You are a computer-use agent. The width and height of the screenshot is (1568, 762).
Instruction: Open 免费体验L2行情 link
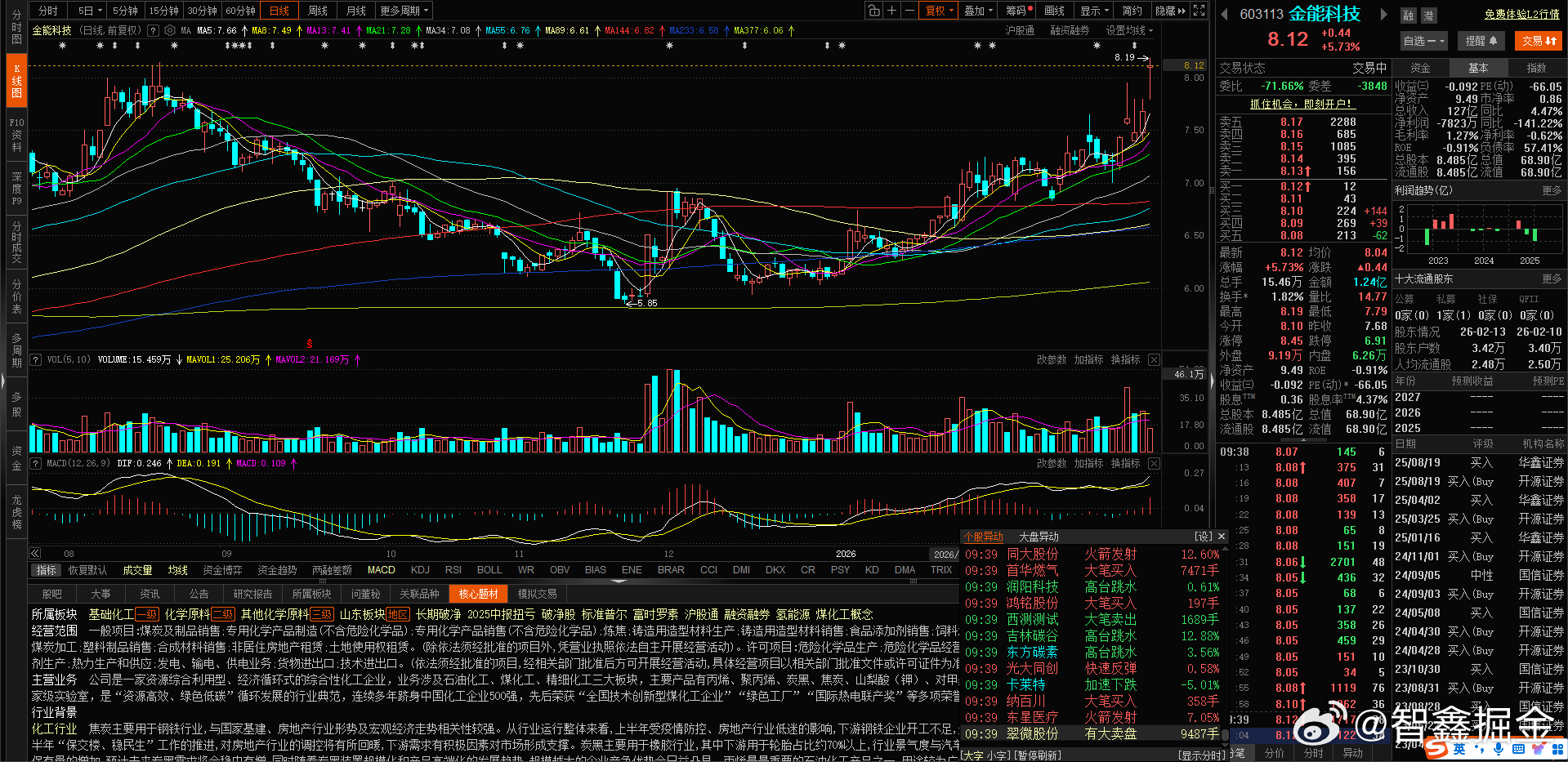pos(1522,14)
